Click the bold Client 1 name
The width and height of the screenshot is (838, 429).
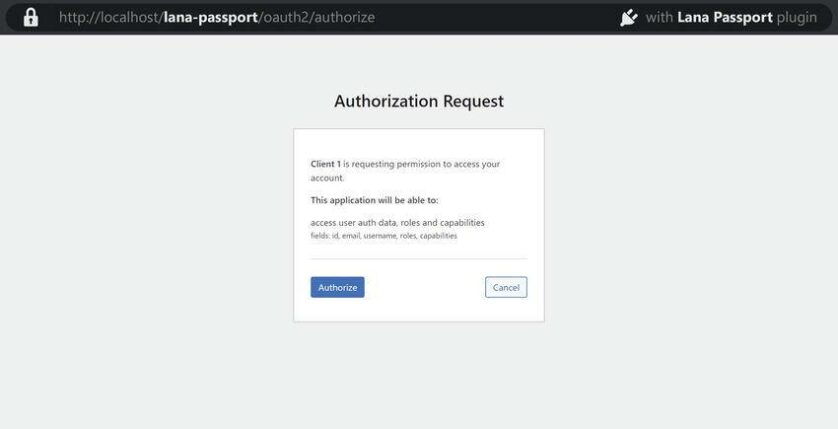[x=325, y=164]
